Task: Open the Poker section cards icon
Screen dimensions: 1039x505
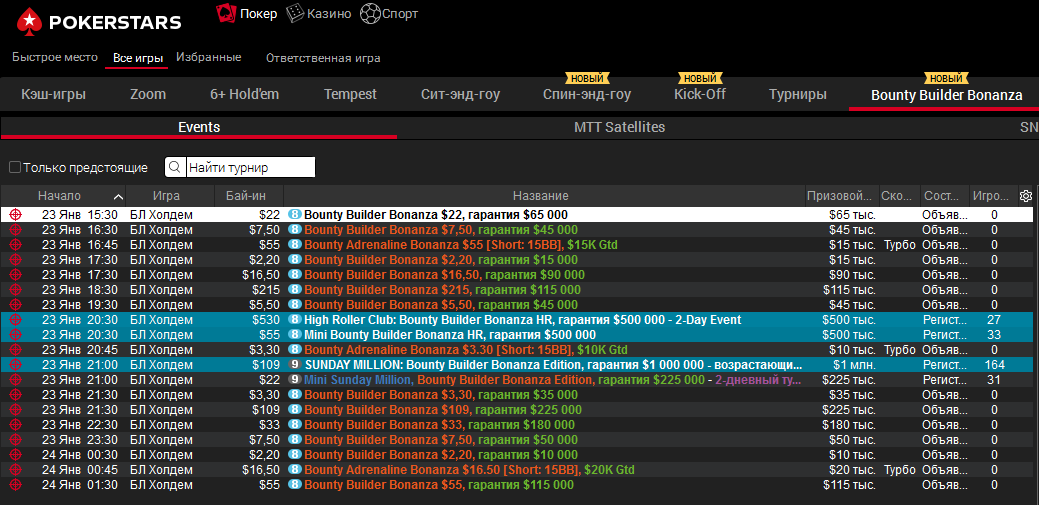Action: pyautogui.click(x=226, y=13)
